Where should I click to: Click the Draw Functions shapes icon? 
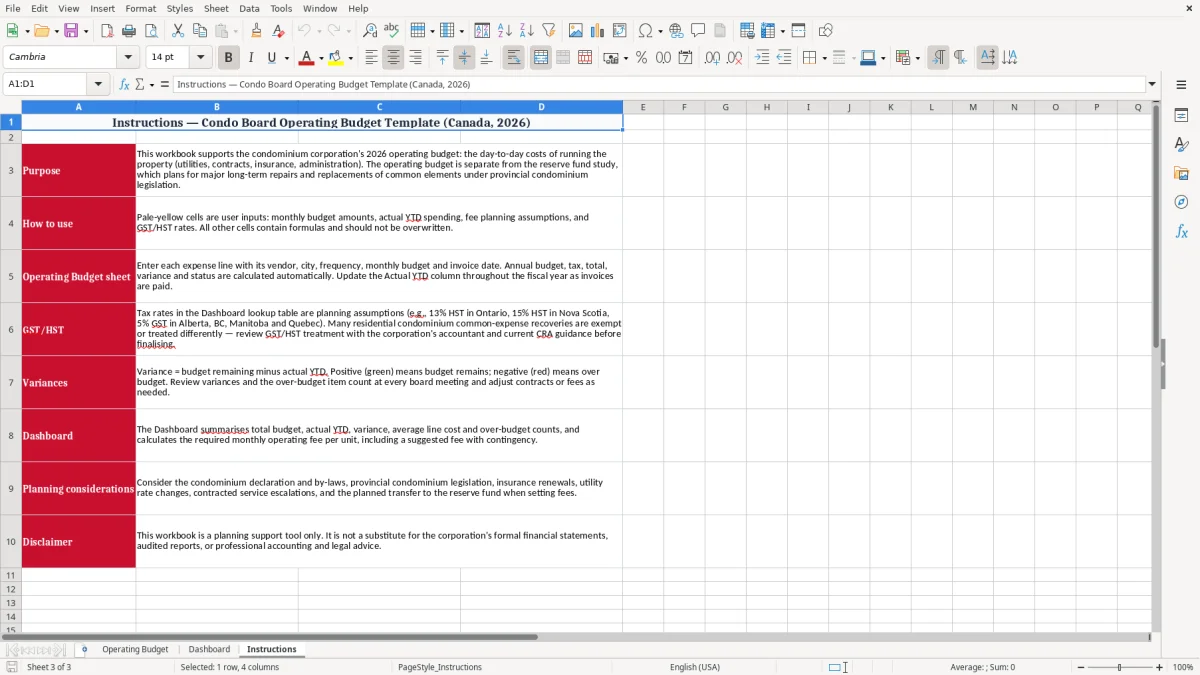pyautogui.click(x=825, y=31)
